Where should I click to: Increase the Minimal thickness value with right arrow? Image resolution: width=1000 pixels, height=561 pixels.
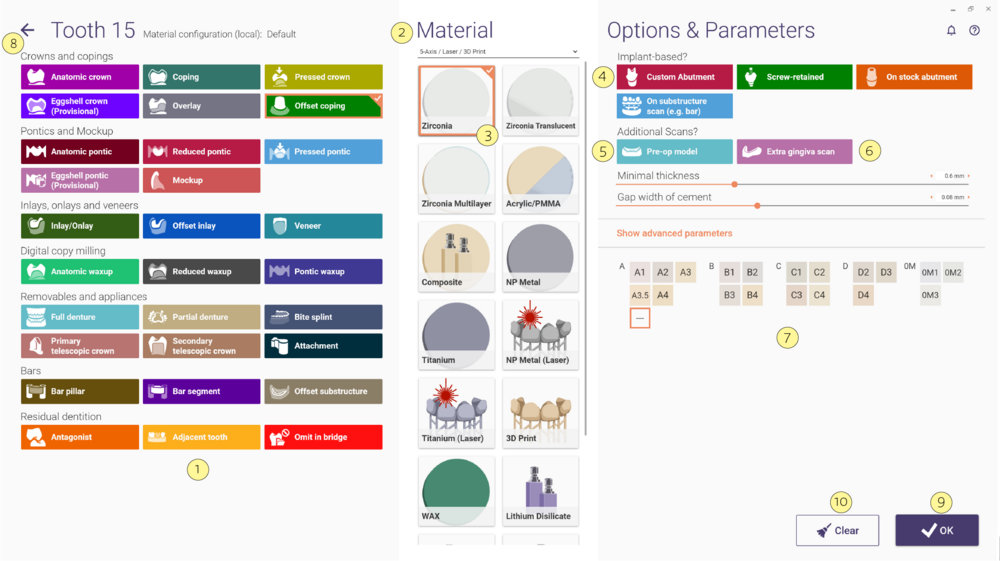pyautogui.click(x=969, y=176)
